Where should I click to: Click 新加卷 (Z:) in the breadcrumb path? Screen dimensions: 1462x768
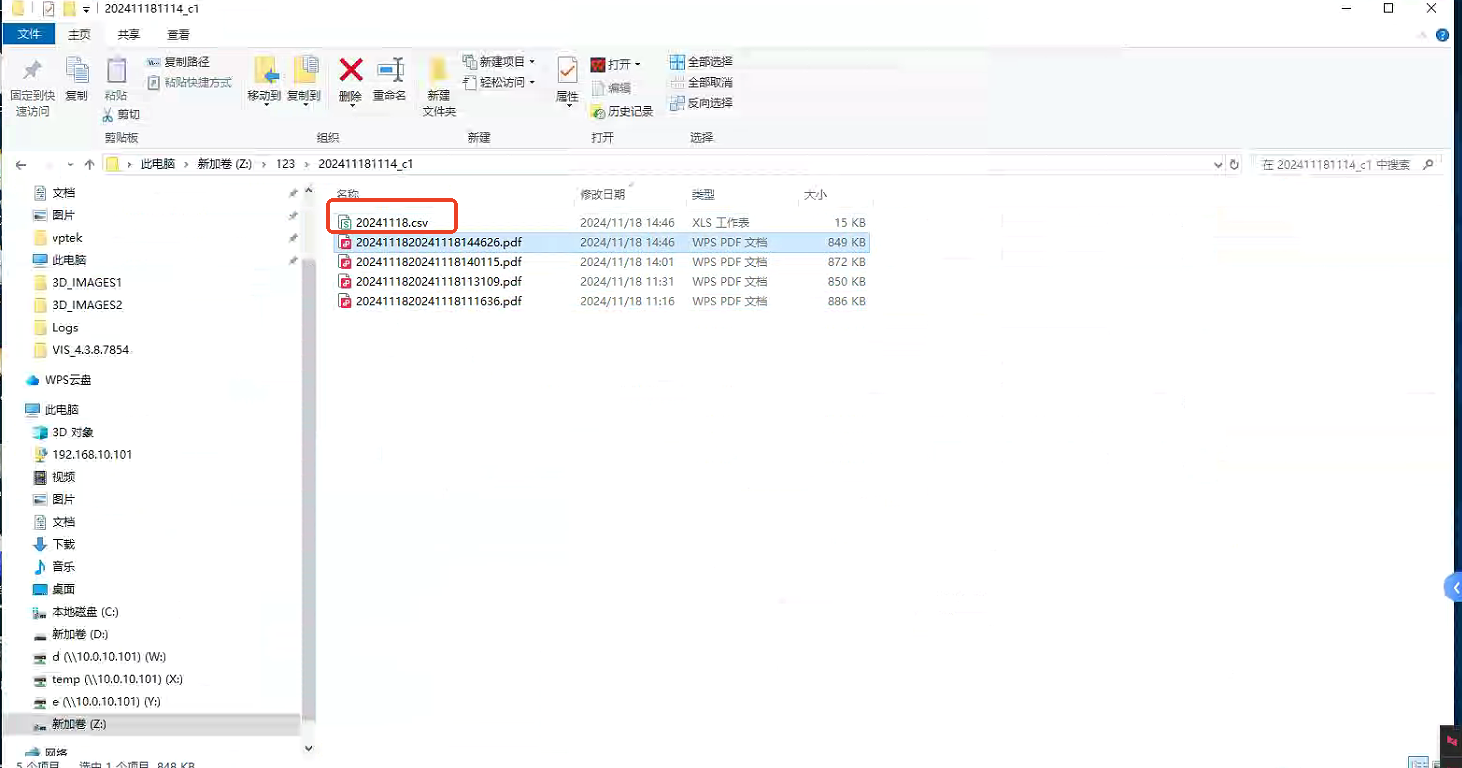[224, 164]
